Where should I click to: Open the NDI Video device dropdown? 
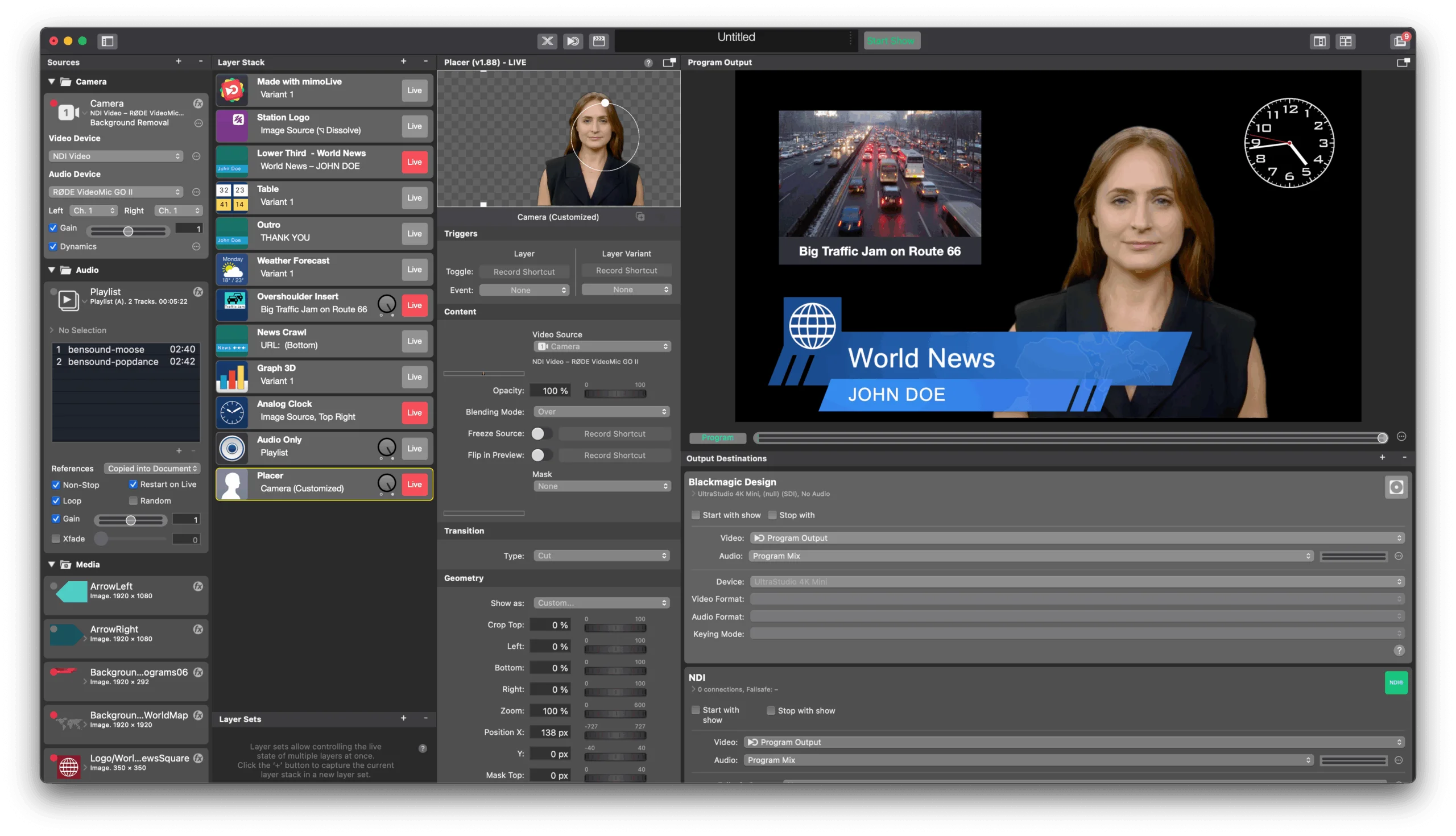[x=116, y=156]
